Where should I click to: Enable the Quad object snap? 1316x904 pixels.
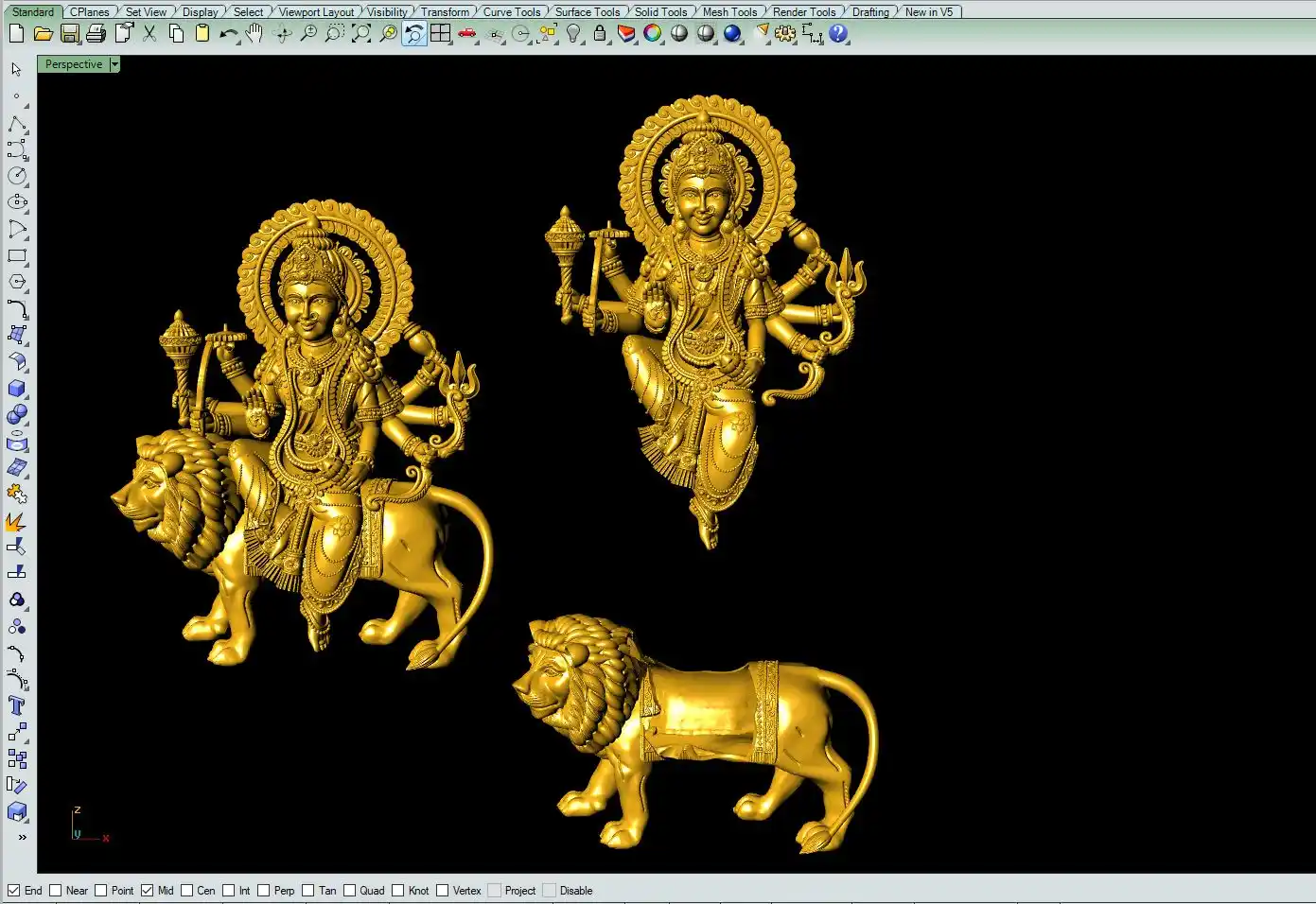pyautogui.click(x=350, y=891)
